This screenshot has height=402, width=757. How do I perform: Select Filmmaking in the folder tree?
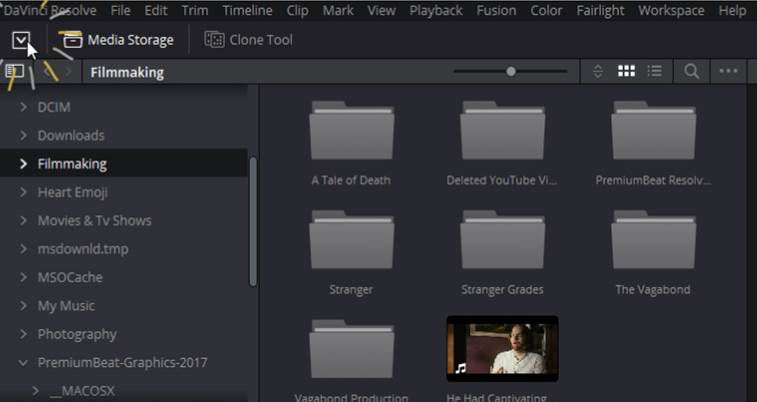pyautogui.click(x=72, y=164)
